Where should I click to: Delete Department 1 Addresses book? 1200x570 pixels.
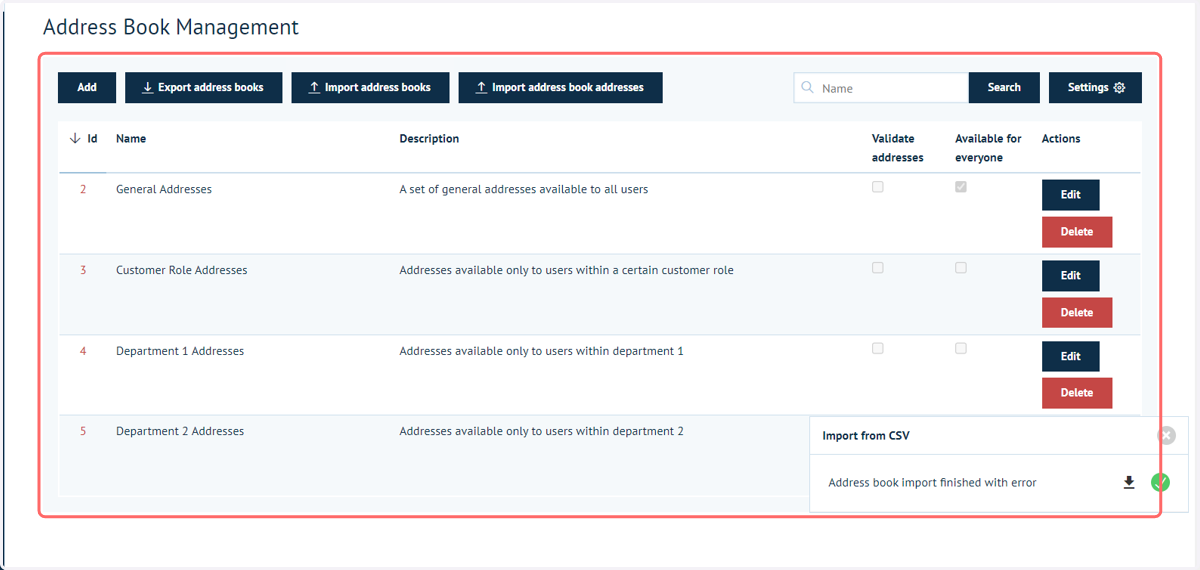pos(1077,392)
